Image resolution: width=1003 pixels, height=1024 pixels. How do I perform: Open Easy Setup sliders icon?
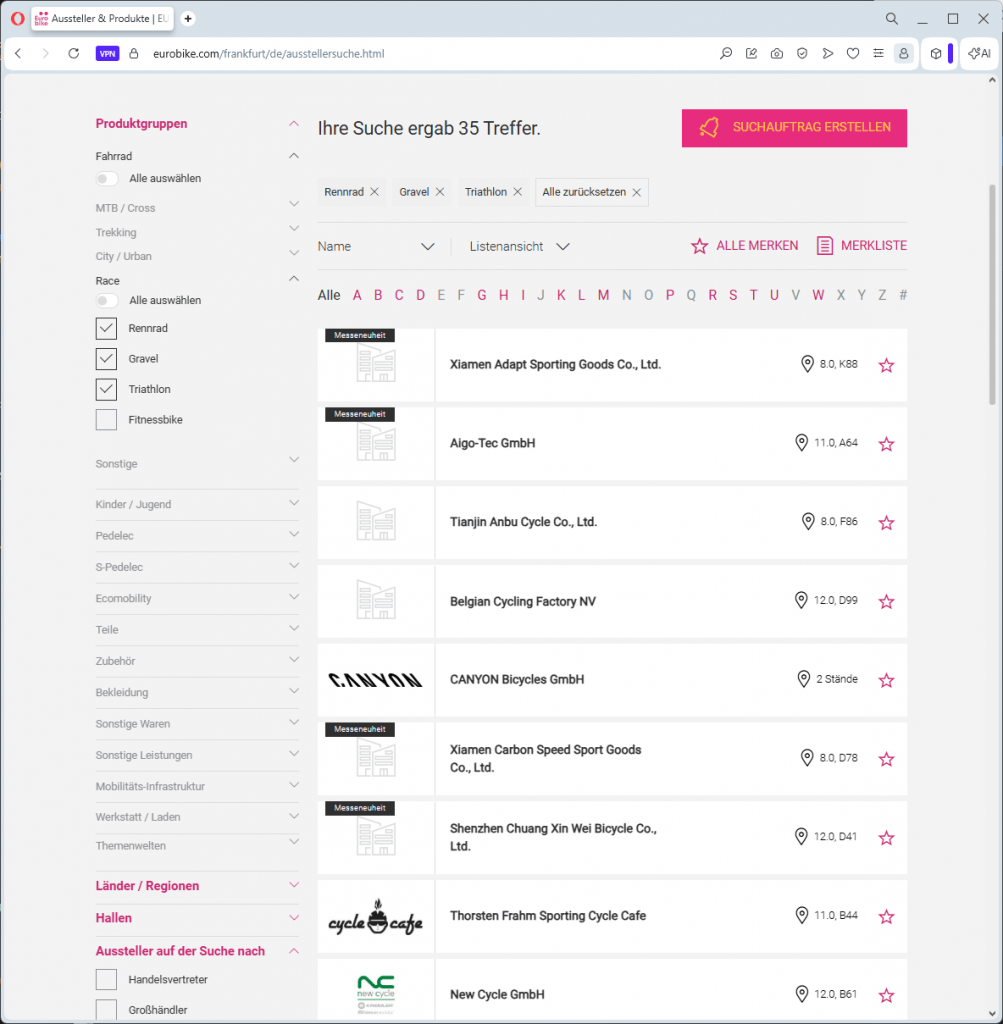click(x=878, y=54)
